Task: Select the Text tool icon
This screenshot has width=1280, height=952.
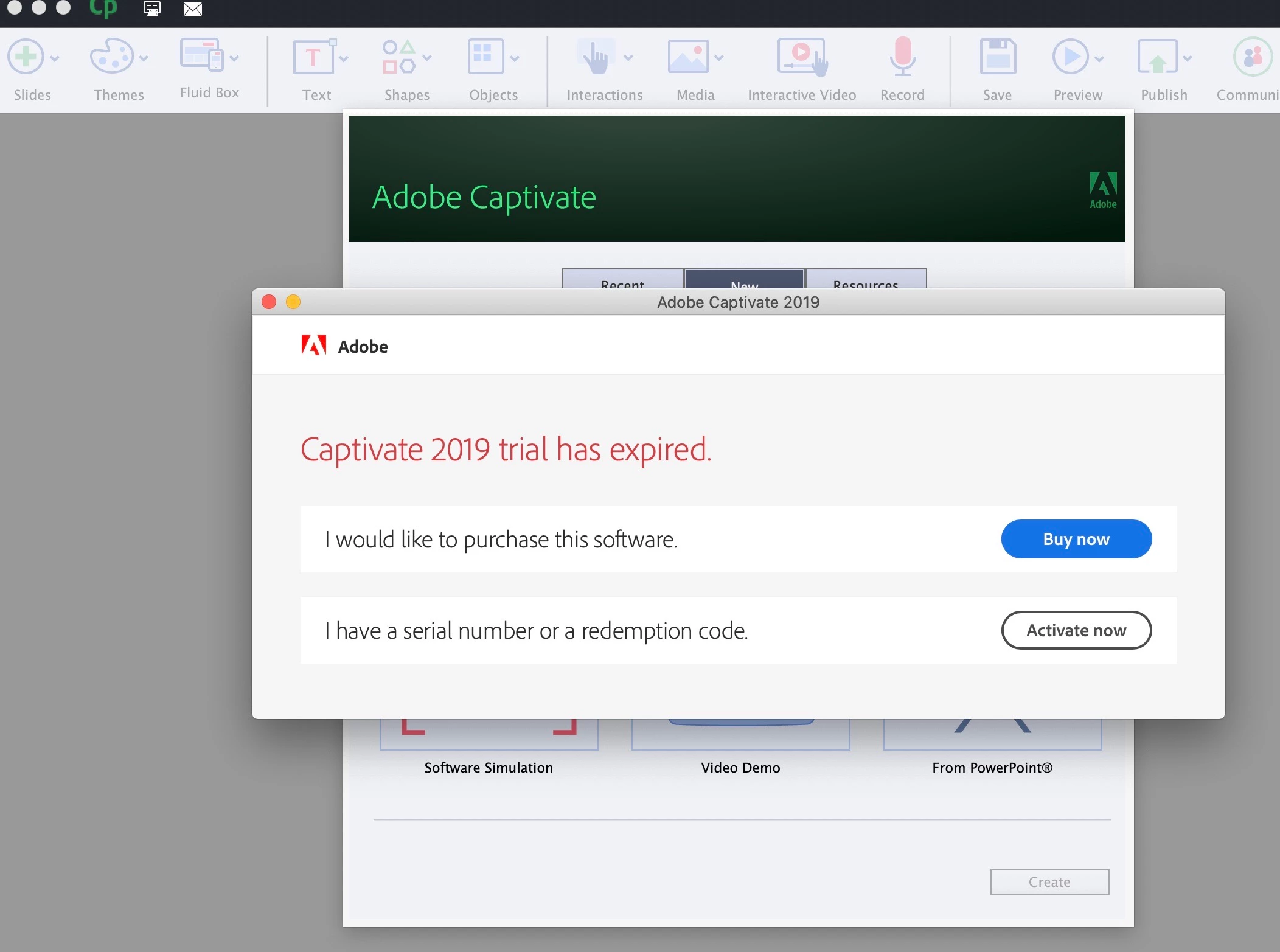Action: (313, 57)
